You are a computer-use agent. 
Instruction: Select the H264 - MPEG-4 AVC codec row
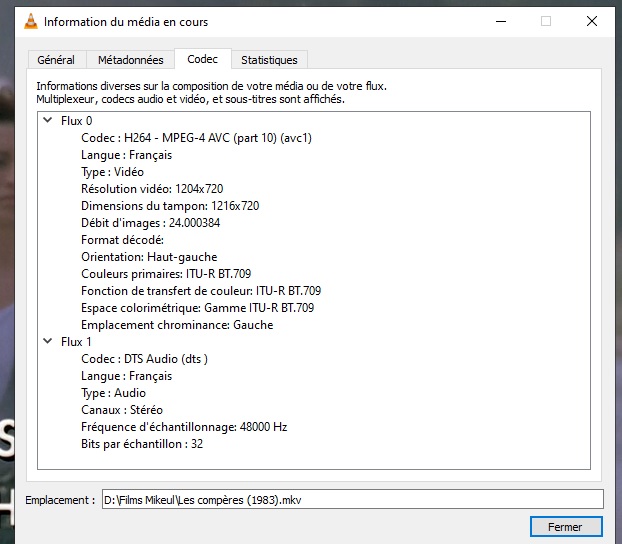click(196, 138)
